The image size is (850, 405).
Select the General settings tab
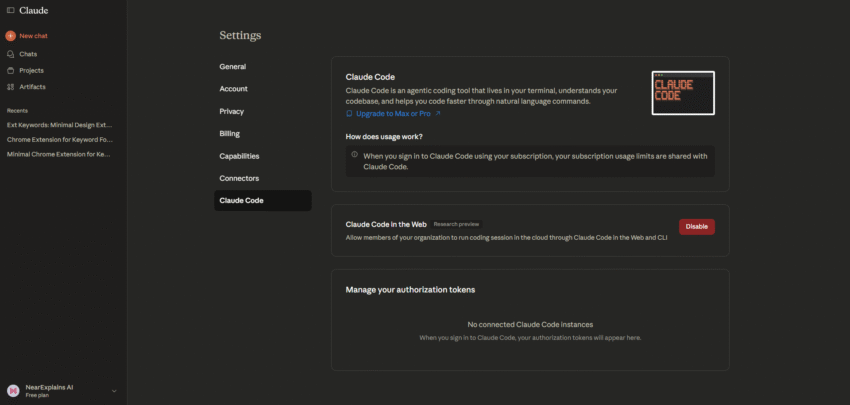(233, 67)
